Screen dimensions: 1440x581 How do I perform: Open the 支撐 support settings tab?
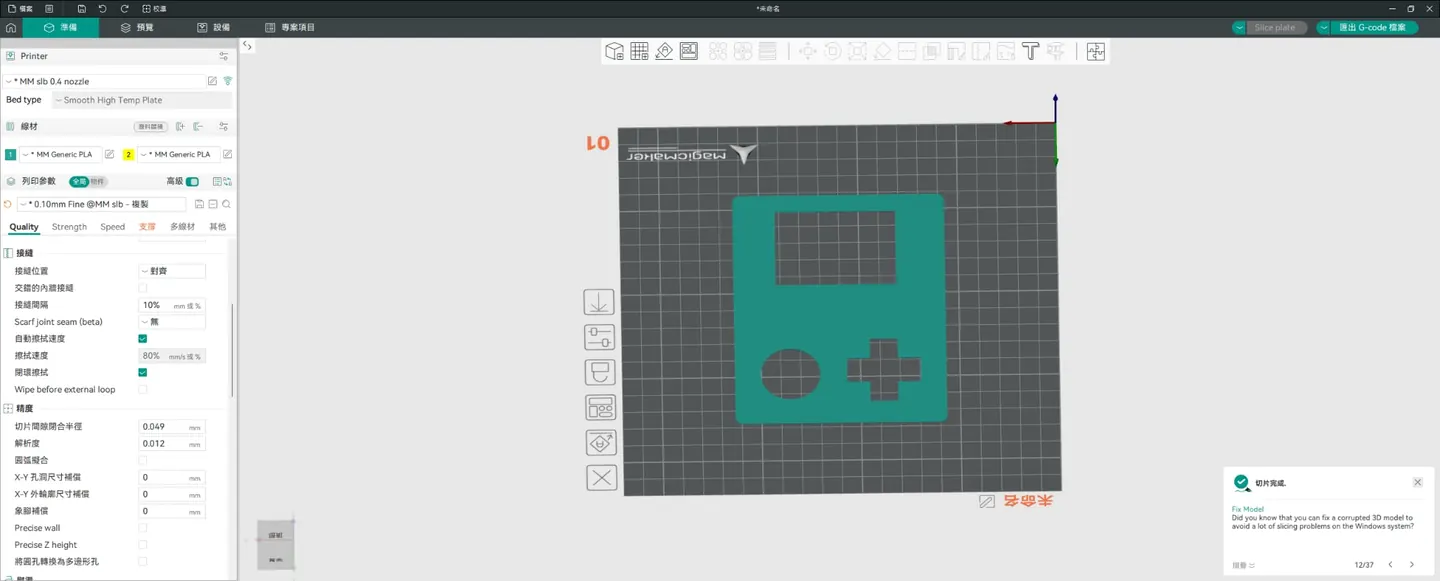pos(147,227)
